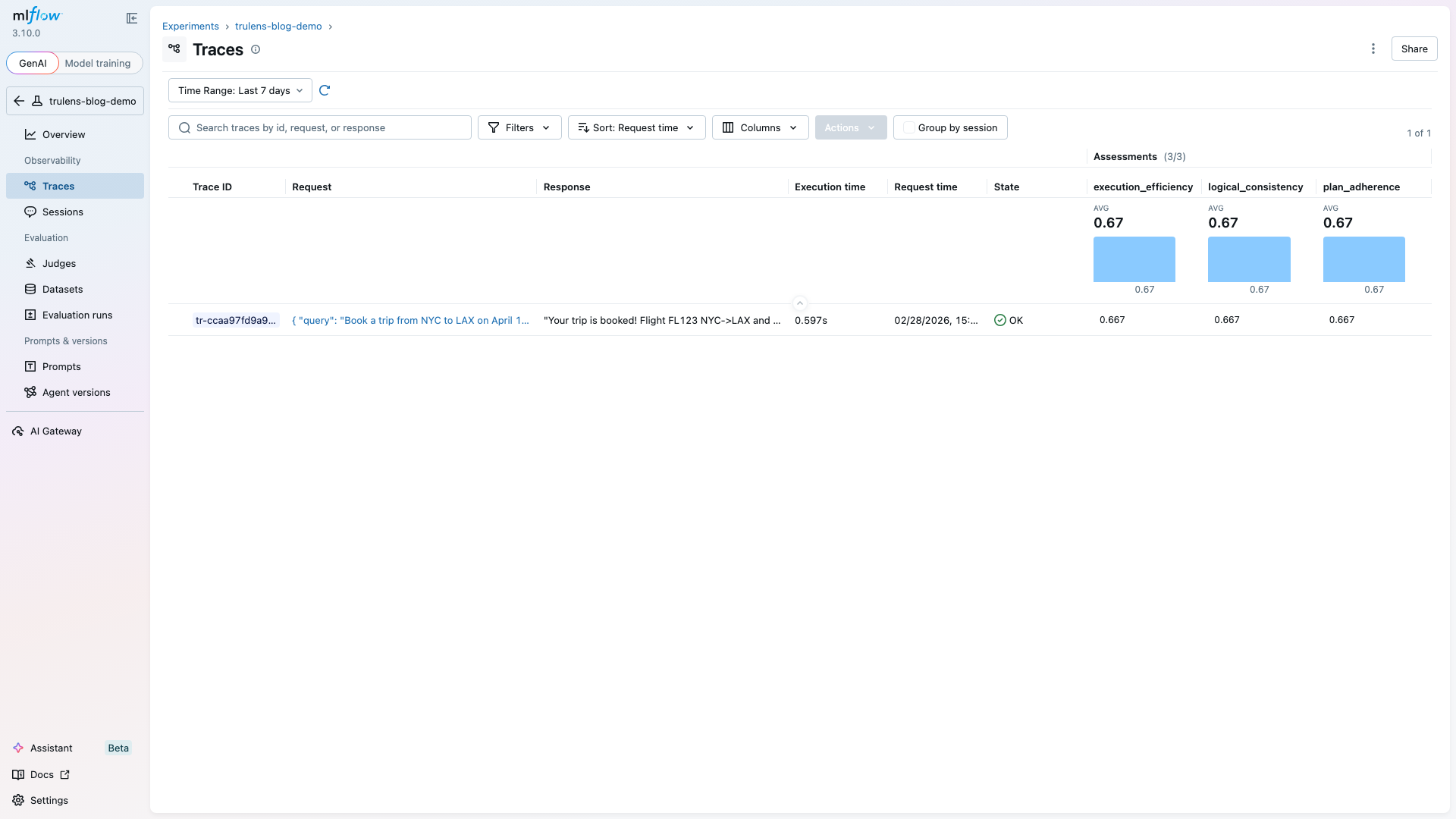1456x819 pixels.
Task: Go to Sessions in the sidebar
Action: 62,212
